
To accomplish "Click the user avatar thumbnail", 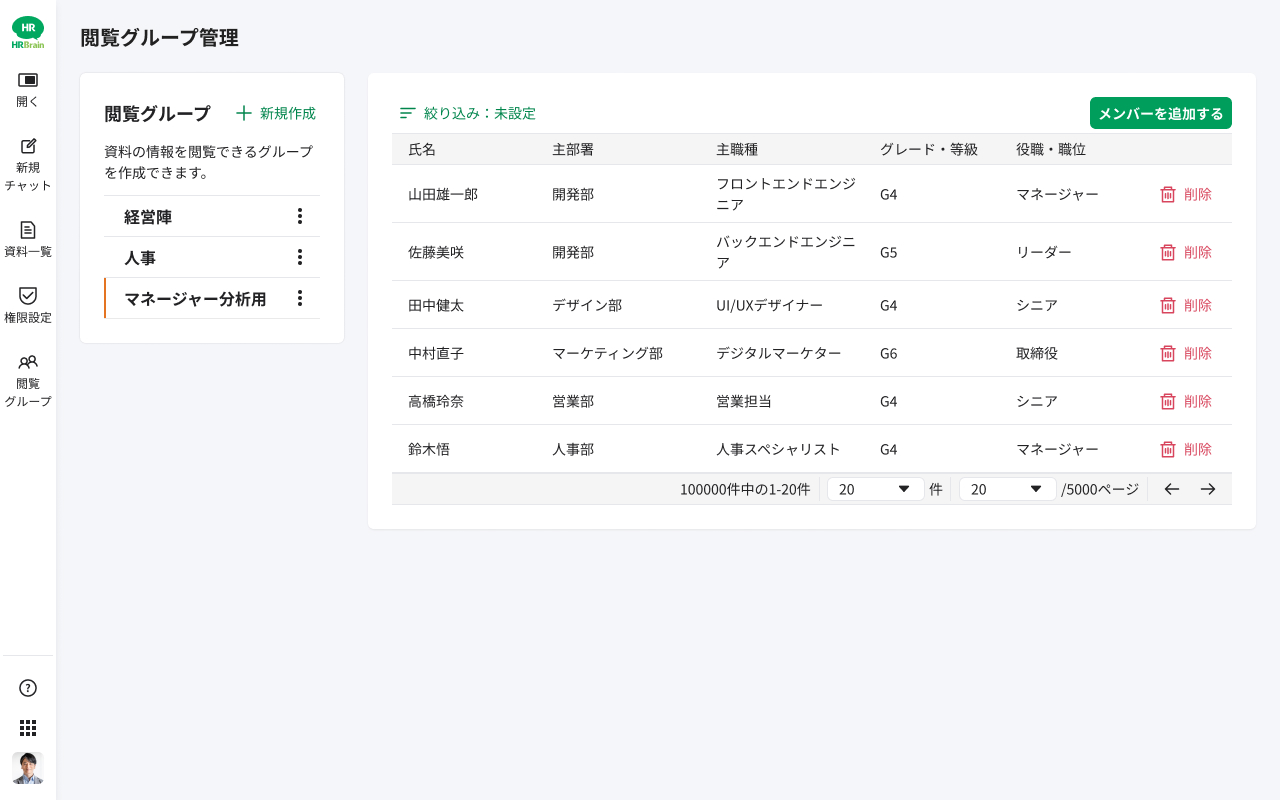I will click(x=28, y=768).
